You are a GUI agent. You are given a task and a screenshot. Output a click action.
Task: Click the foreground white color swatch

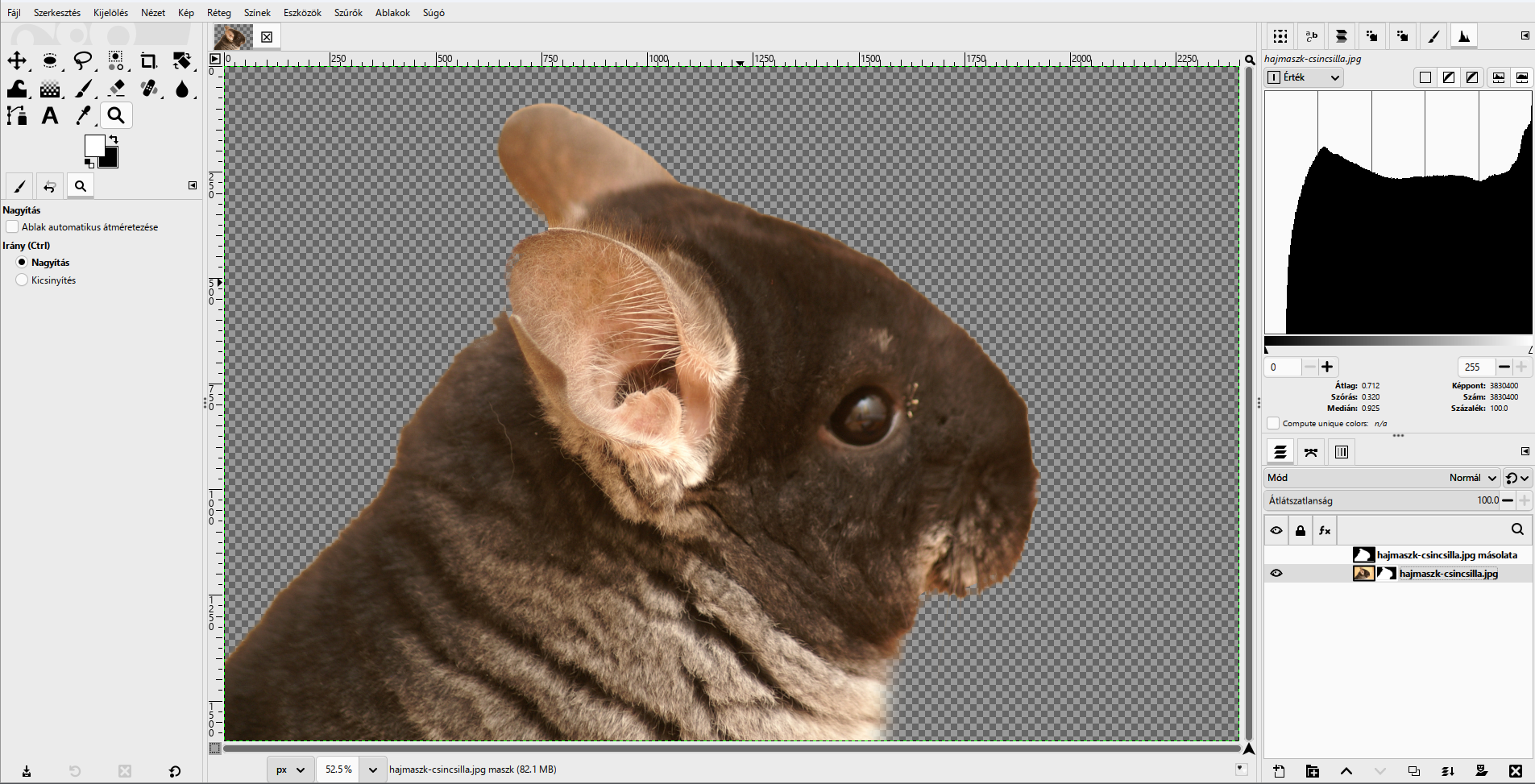click(94, 146)
